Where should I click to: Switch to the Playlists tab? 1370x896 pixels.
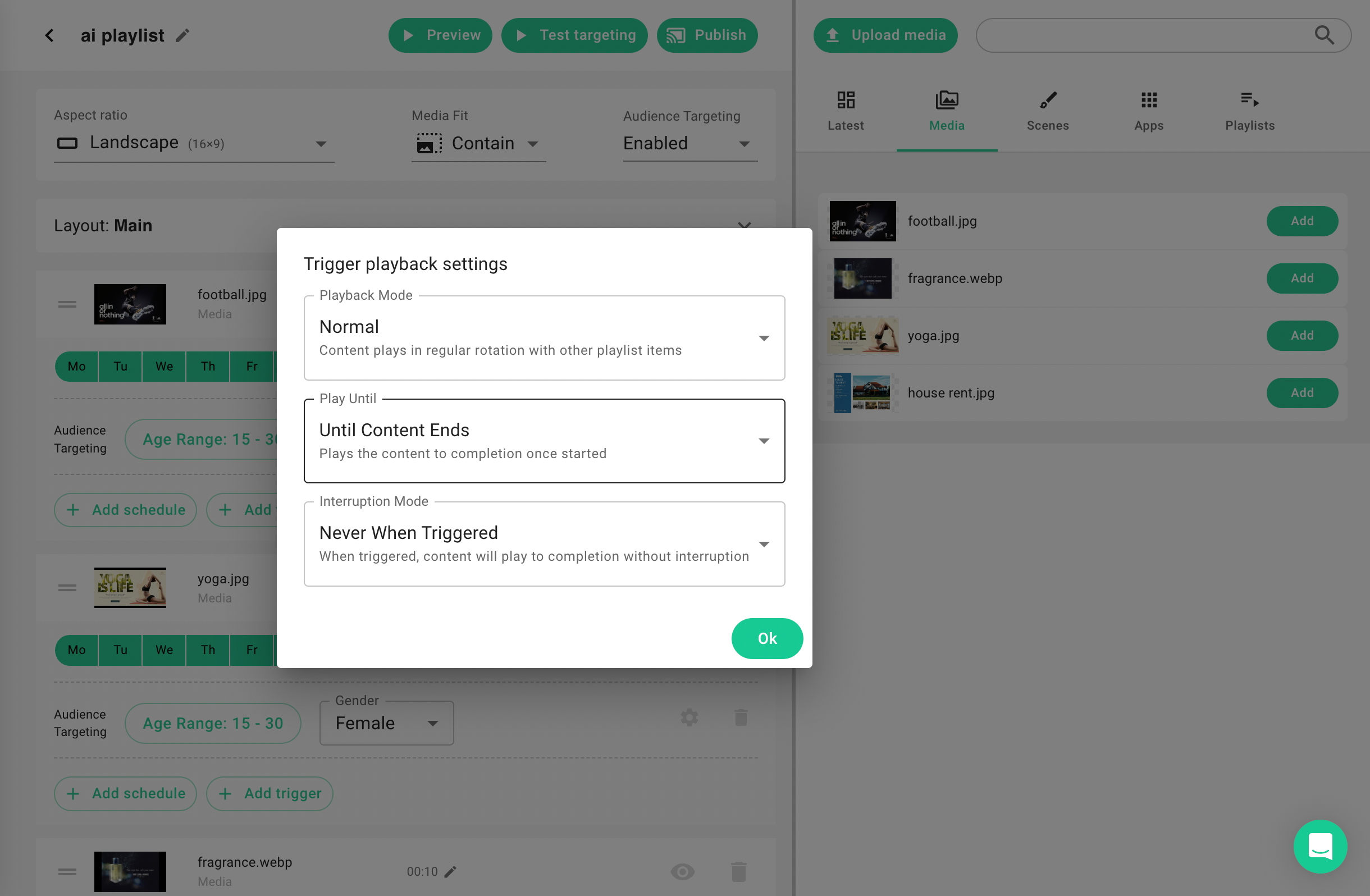[1249, 112]
